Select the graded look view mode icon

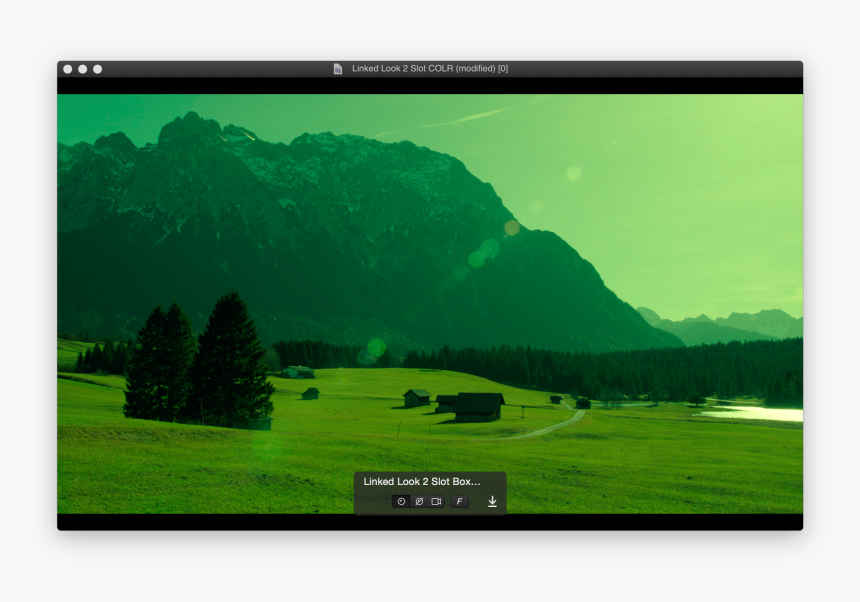coord(401,501)
